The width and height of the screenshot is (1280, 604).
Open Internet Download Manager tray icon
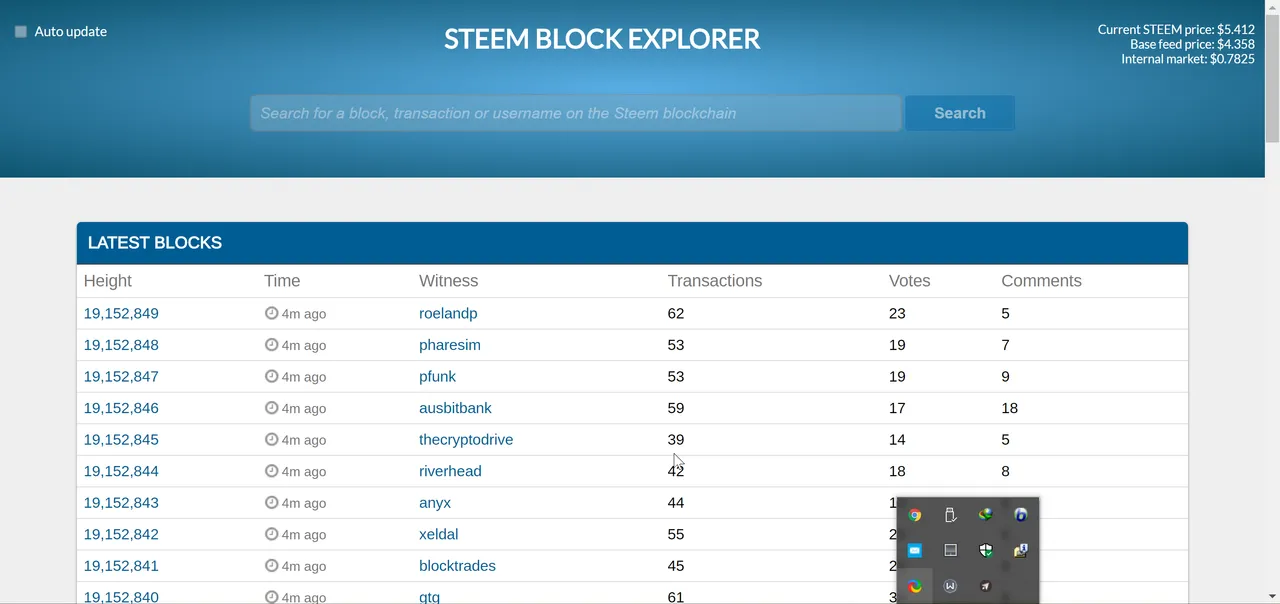985,516
